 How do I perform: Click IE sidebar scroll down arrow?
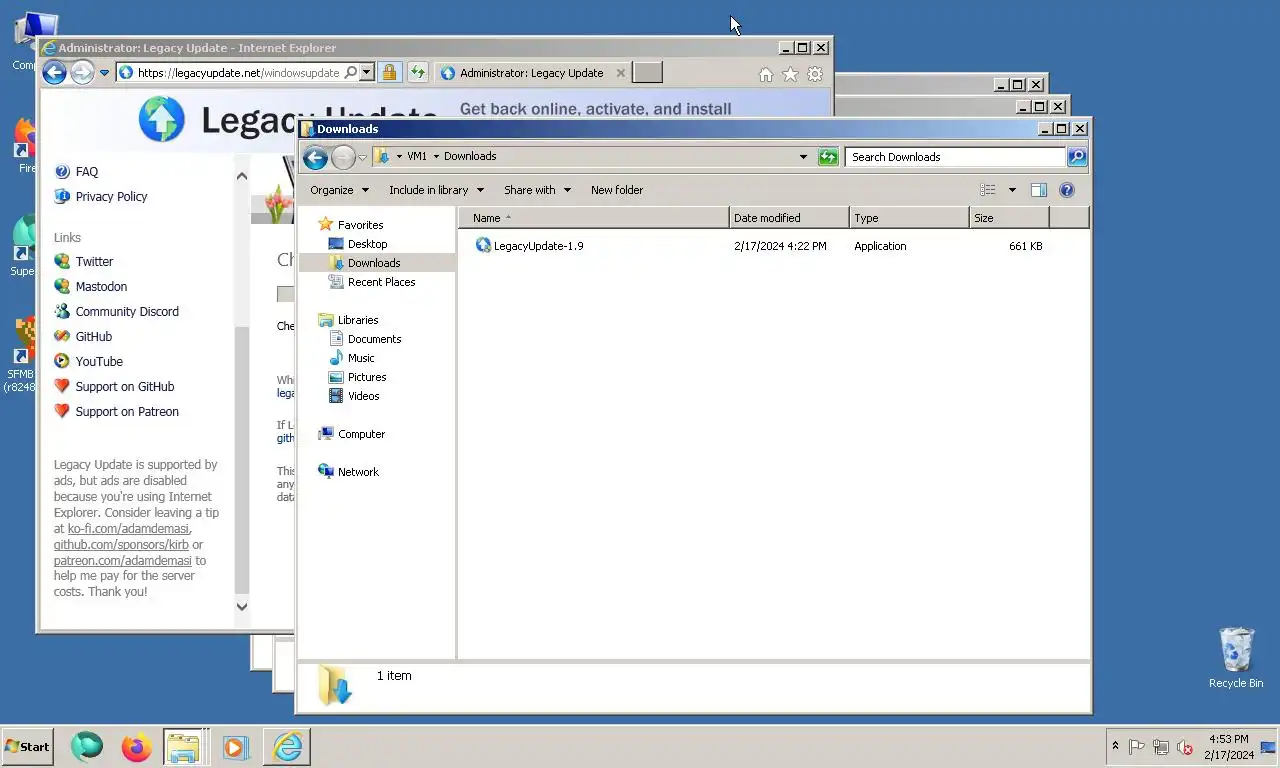[x=241, y=606]
